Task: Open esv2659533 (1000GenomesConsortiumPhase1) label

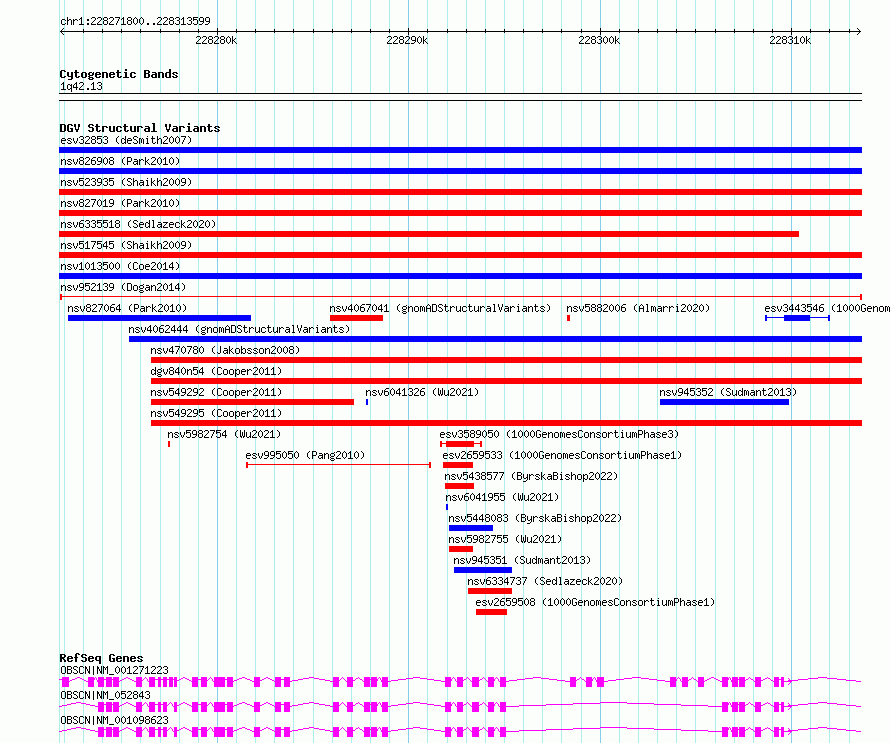Action: point(562,455)
